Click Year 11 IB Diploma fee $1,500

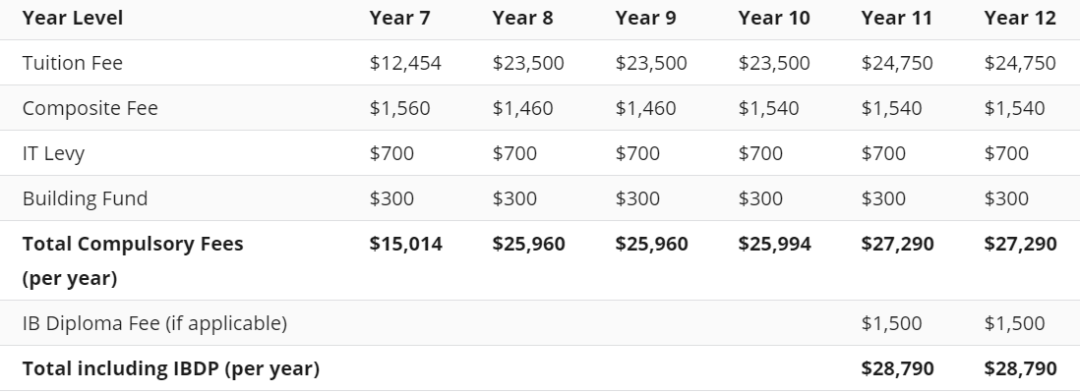[x=891, y=323]
